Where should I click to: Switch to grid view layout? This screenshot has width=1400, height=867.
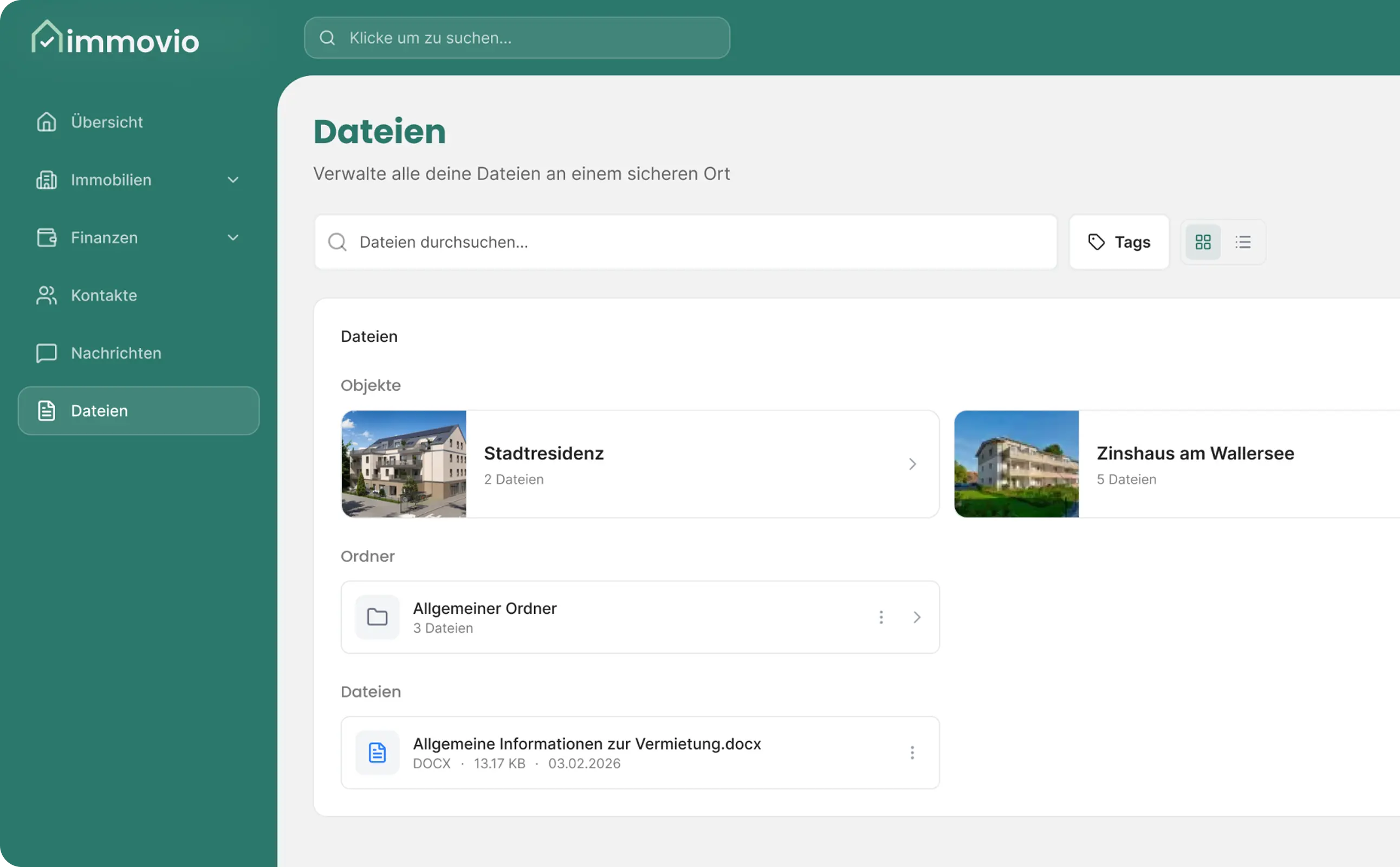click(x=1203, y=242)
